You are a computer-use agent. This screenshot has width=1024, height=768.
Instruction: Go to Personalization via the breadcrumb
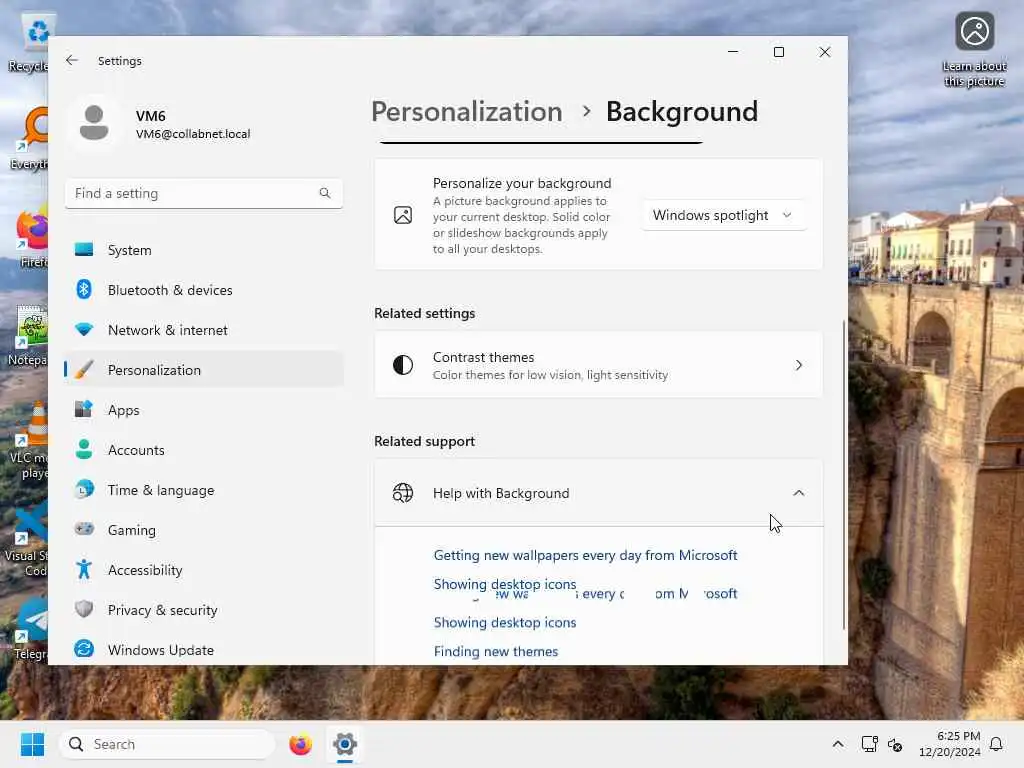point(466,112)
